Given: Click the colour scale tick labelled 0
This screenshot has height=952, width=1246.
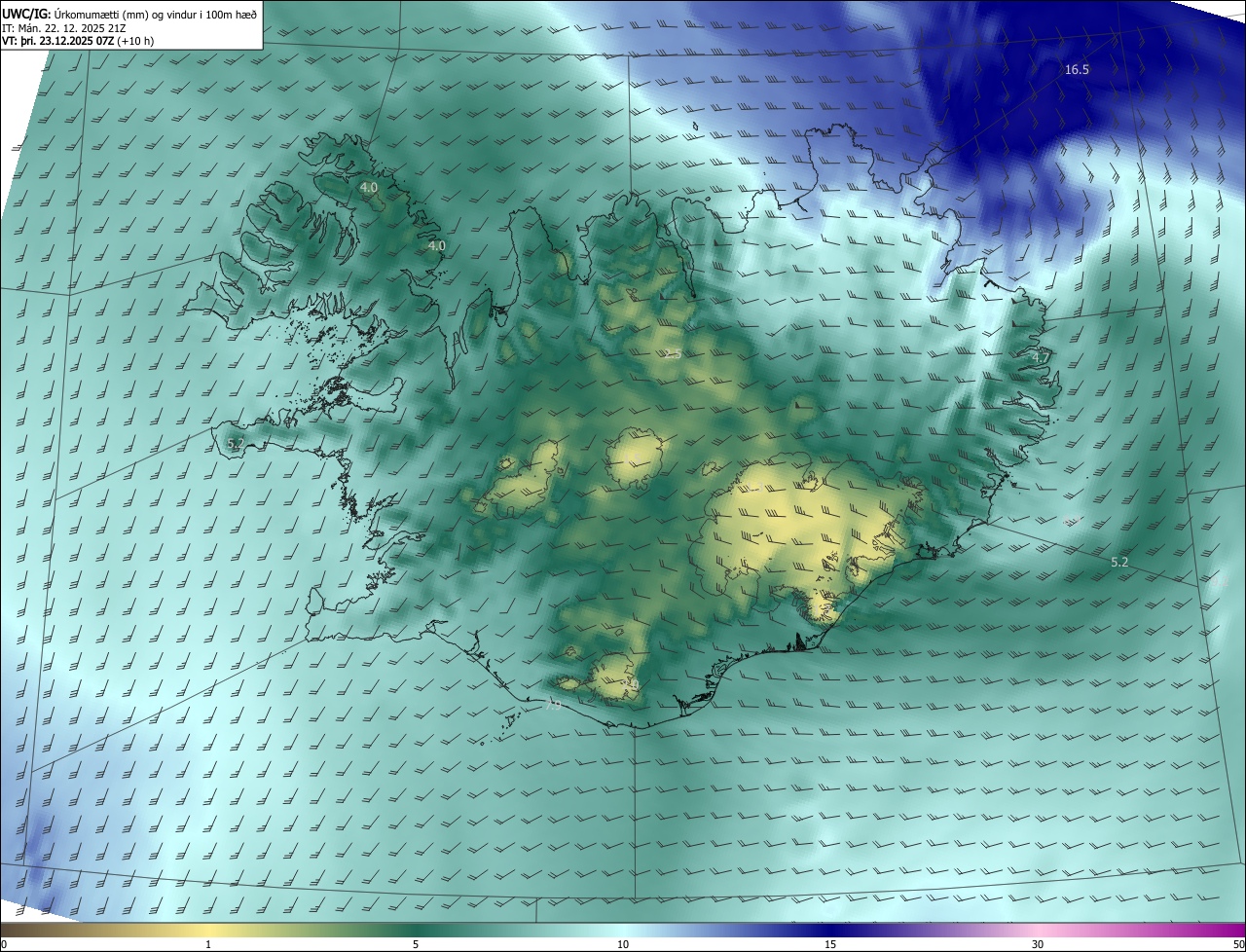Looking at the screenshot, I should (x=4, y=944).
